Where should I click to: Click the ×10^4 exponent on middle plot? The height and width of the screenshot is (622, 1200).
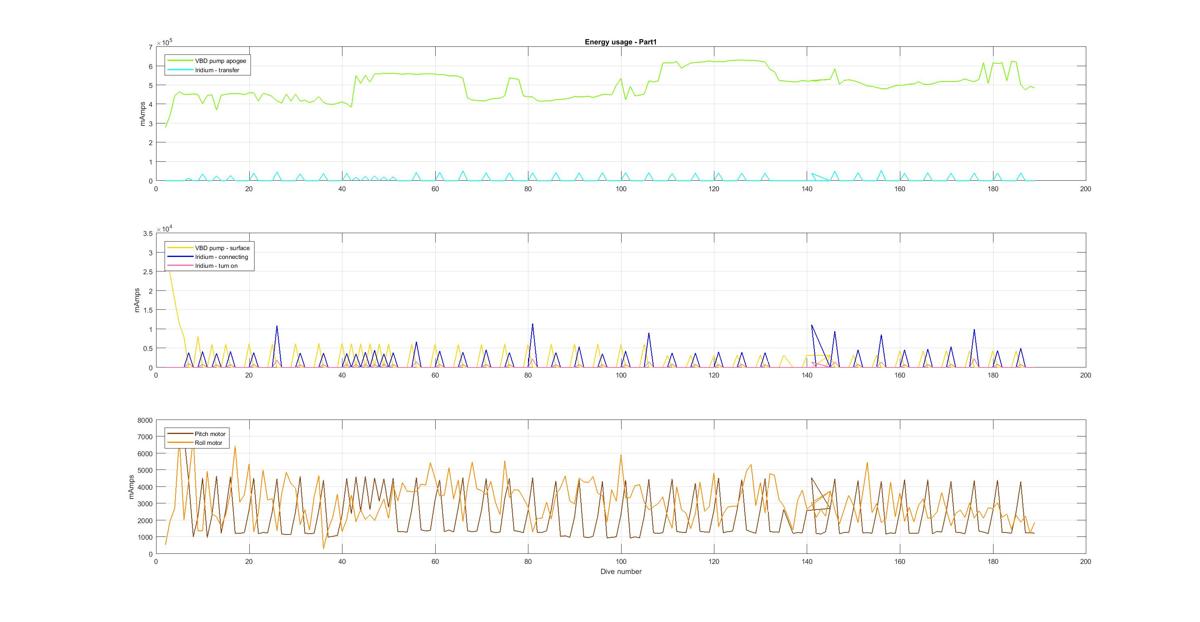coord(165,228)
